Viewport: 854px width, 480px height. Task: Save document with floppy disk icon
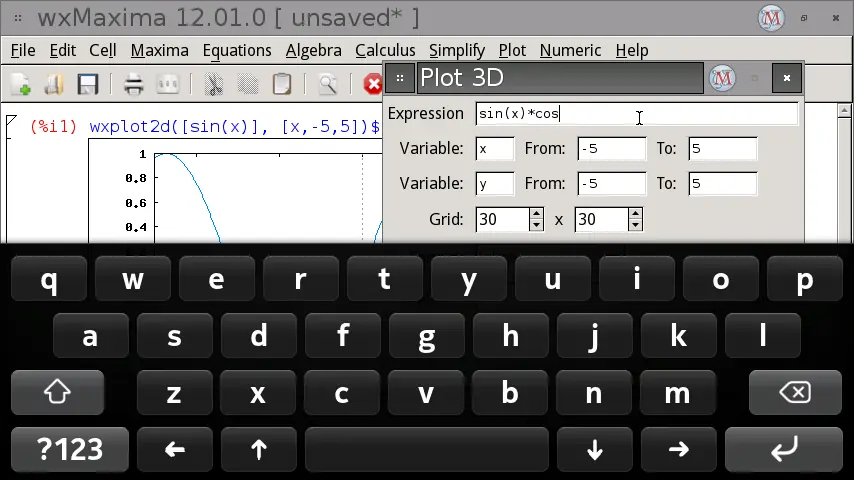[x=88, y=84]
